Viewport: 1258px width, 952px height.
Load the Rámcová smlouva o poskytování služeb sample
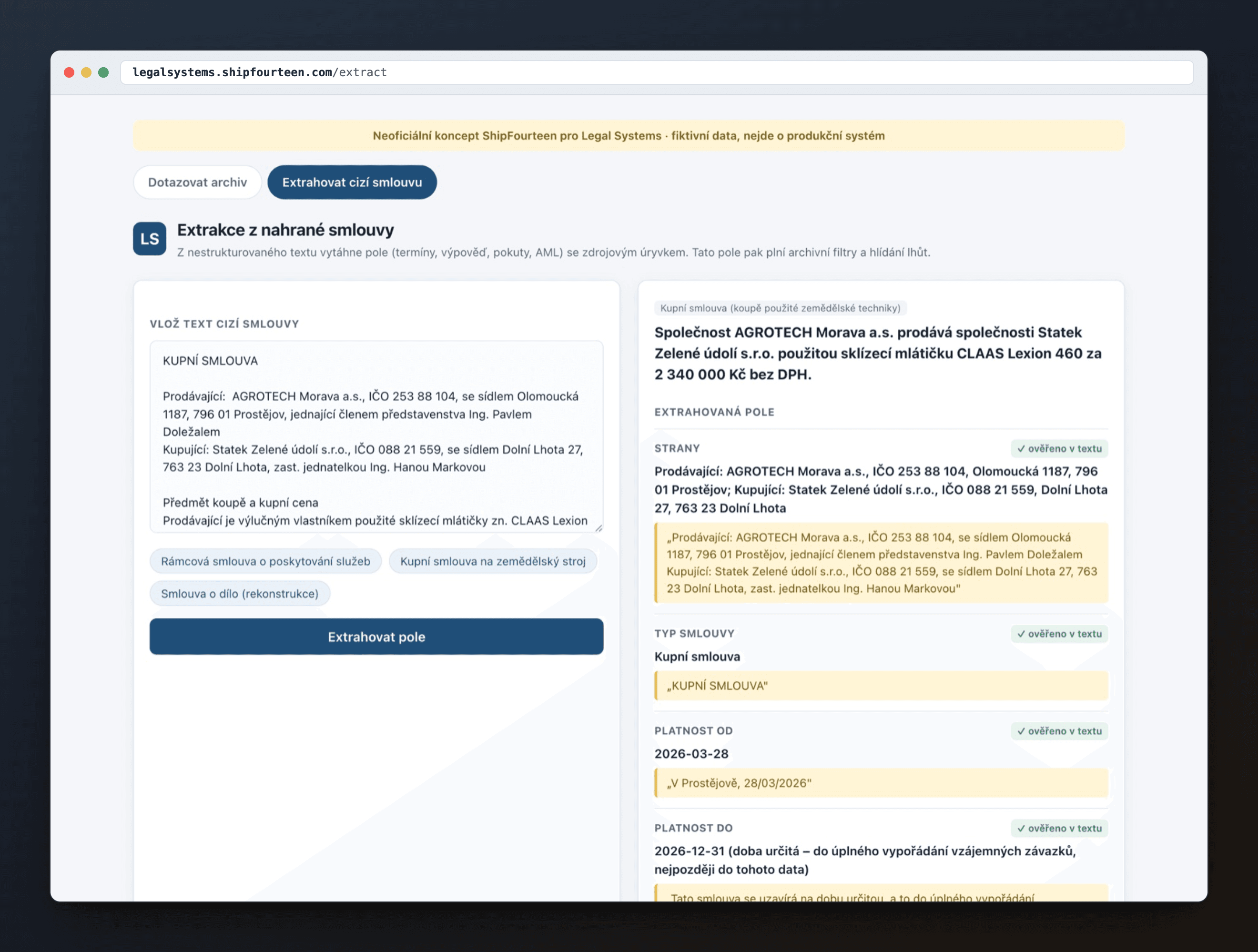265,561
